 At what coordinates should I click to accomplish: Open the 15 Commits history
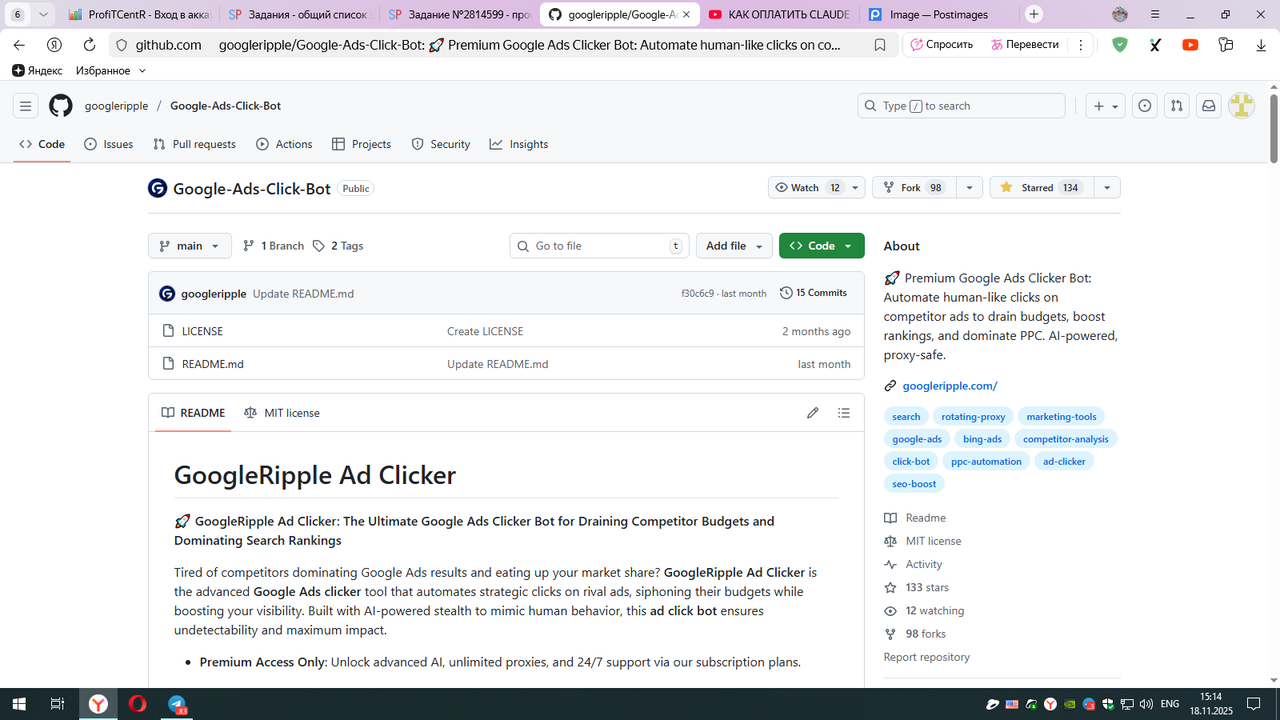tap(813, 293)
